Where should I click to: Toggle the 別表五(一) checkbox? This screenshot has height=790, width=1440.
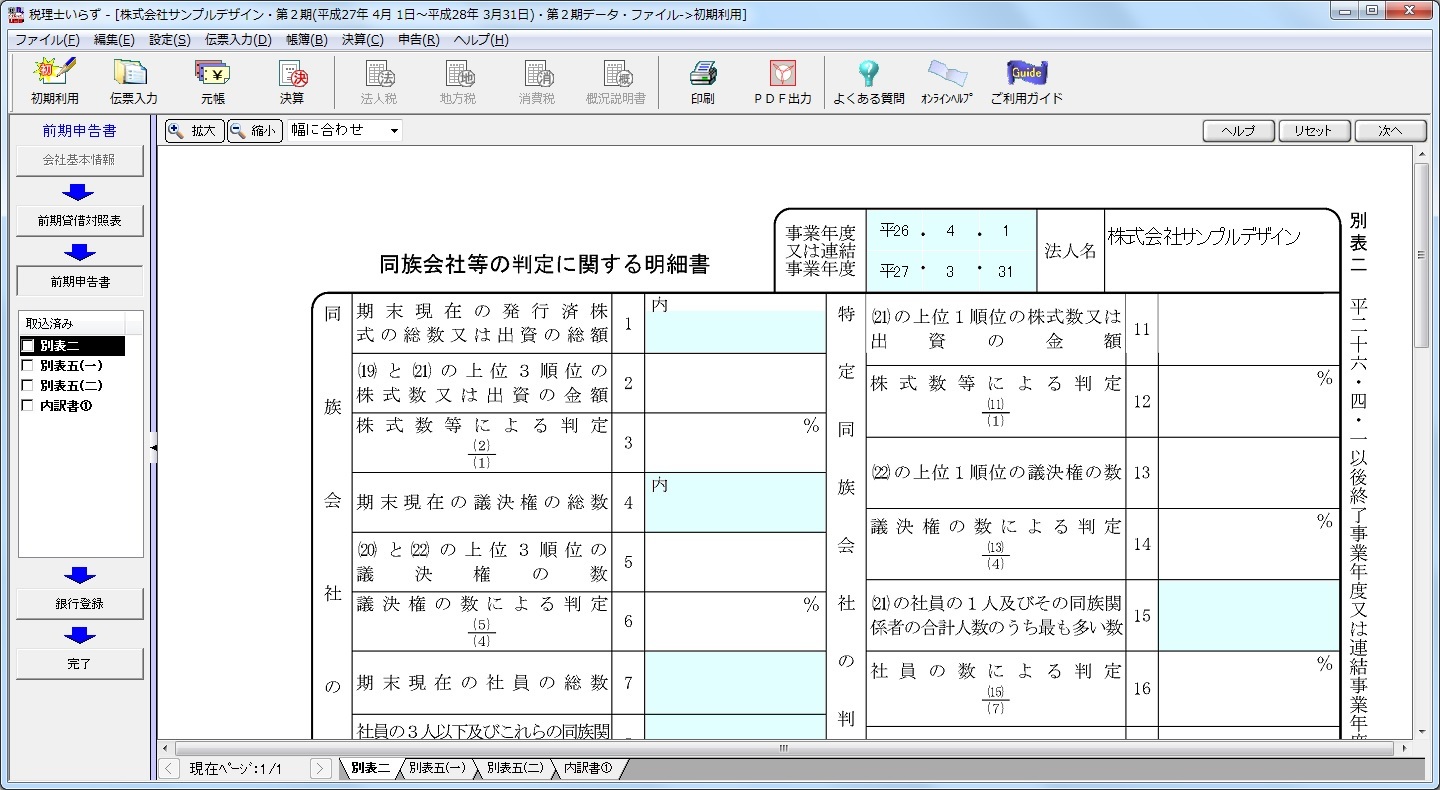coord(28,366)
